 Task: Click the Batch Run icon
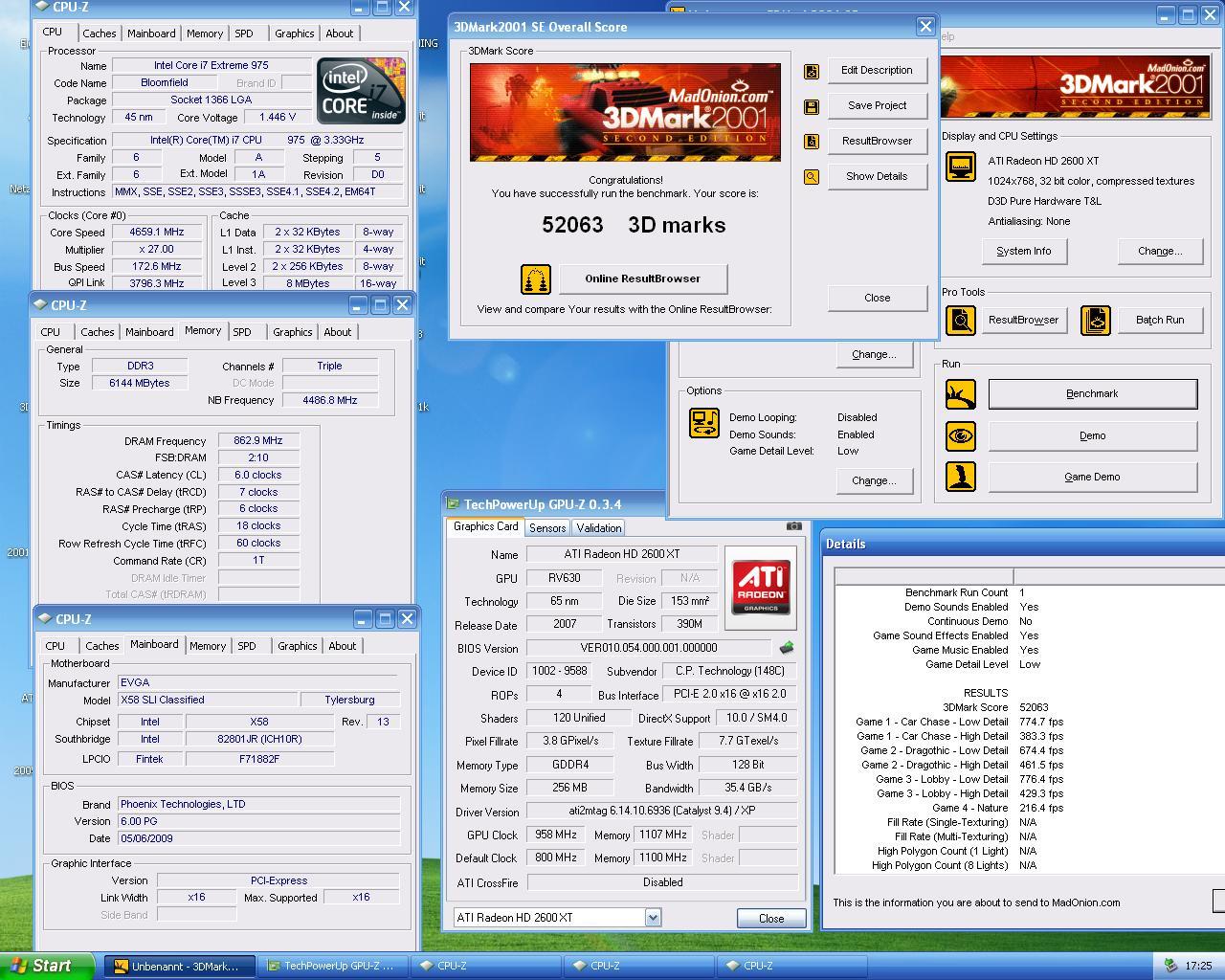click(x=1096, y=321)
